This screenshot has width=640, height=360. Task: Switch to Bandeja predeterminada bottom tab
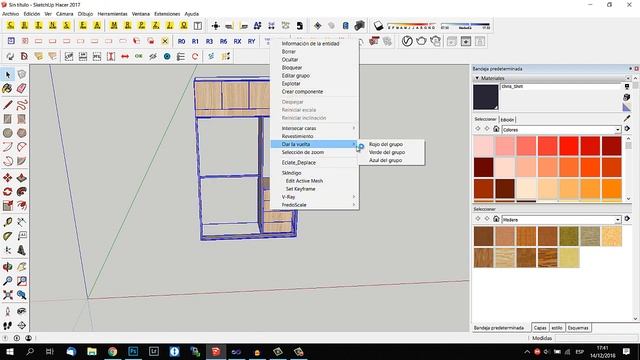point(499,328)
